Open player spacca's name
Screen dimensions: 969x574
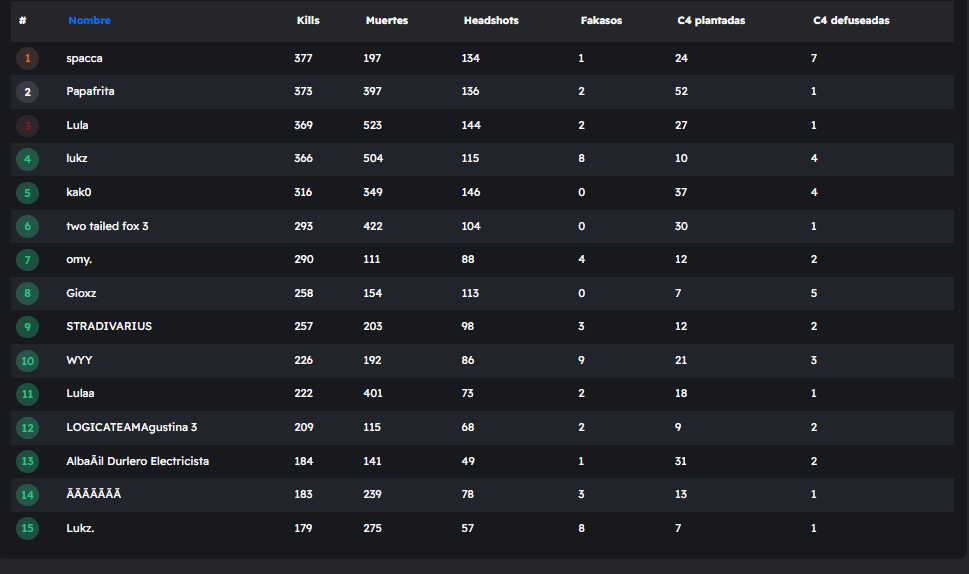pos(84,58)
